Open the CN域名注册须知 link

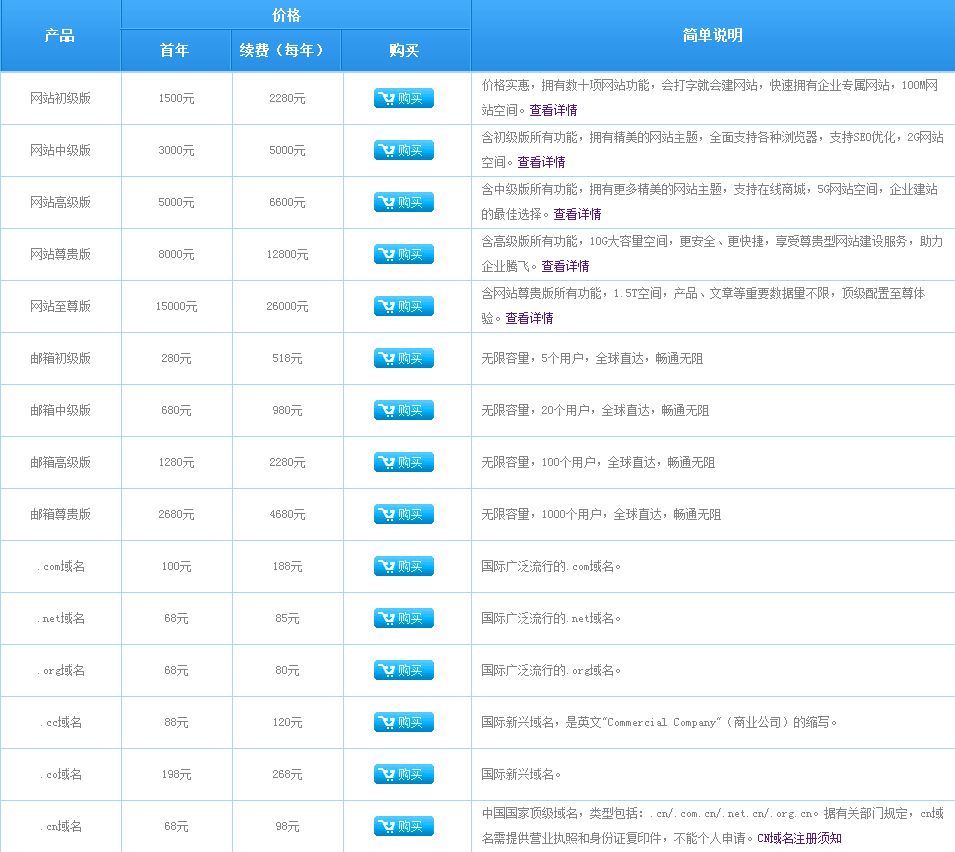click(799, 838)
